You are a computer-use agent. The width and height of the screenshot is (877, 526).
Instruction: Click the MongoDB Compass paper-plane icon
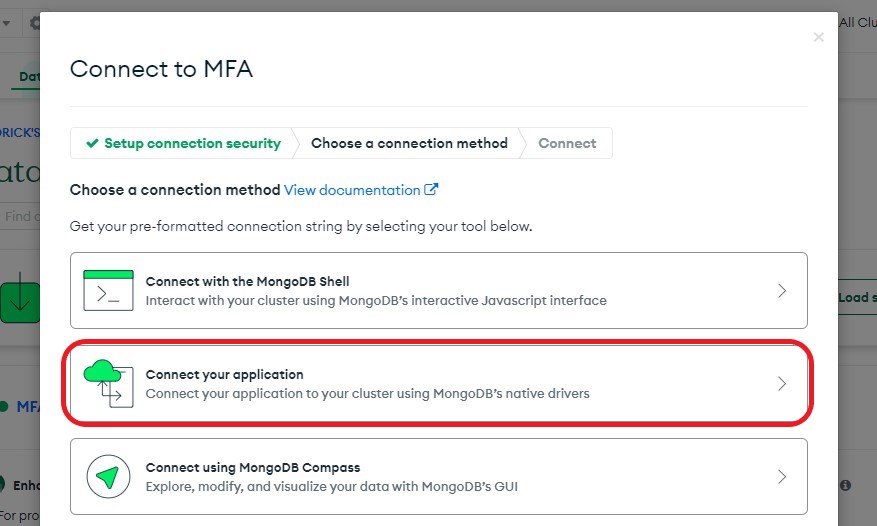click(x=108, y=476)
